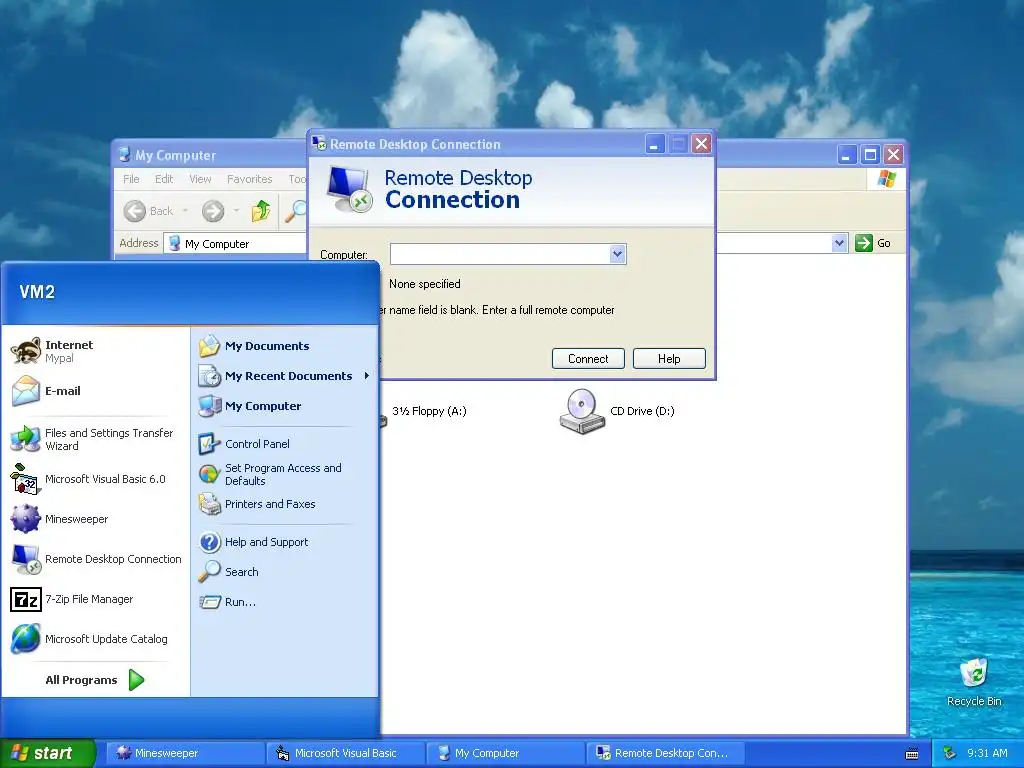Click the green Go arrow icon
Viewport: 1024px width, 768px height.
point(863,243)
